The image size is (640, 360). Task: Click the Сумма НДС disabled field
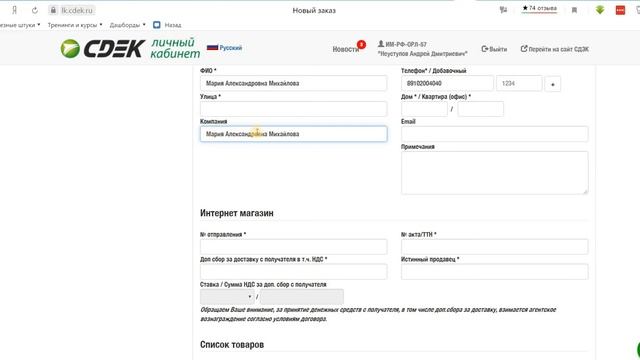click(x=302, y=297)
